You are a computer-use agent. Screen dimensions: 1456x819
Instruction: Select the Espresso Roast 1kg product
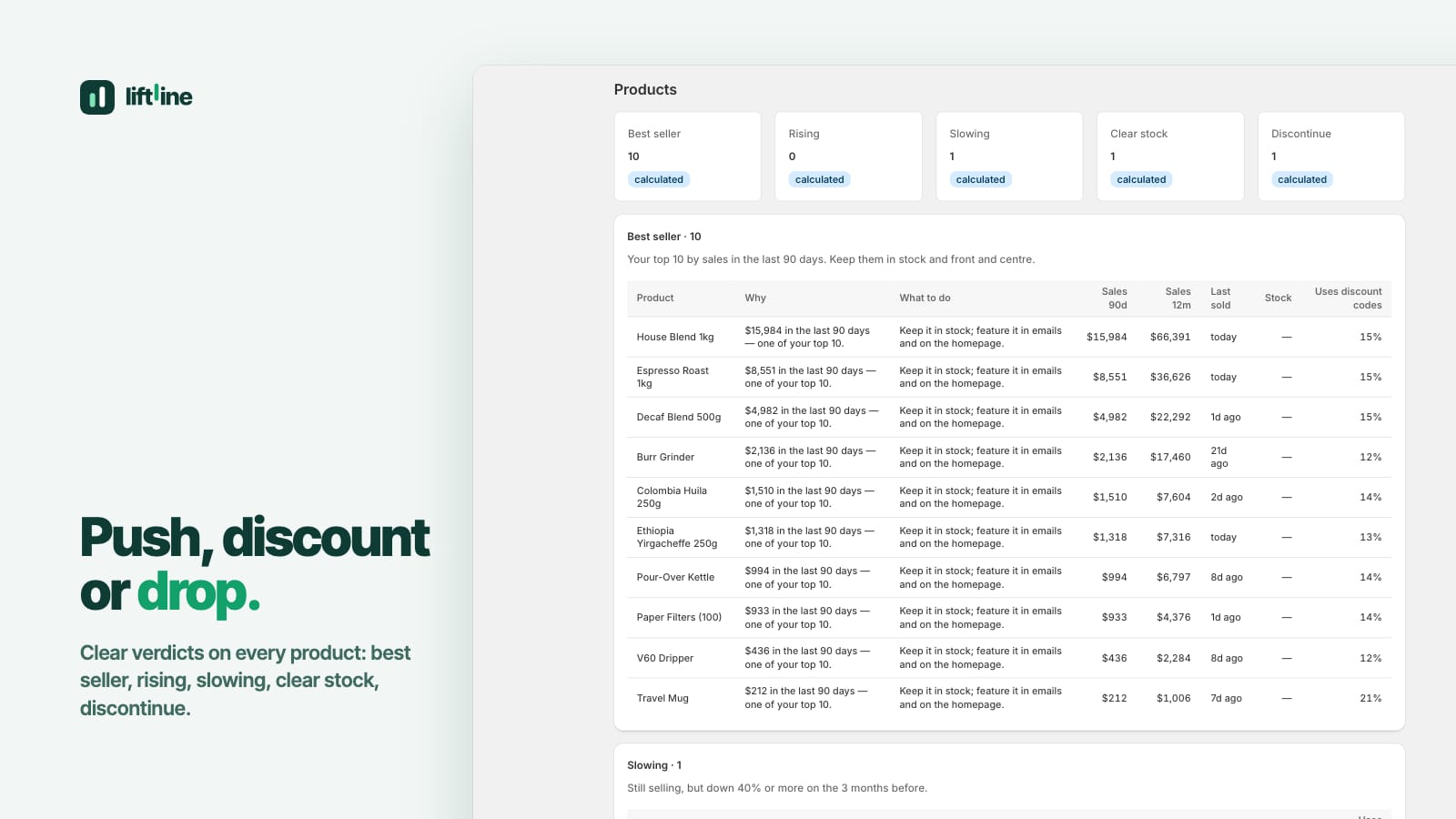tap(672, 377)
